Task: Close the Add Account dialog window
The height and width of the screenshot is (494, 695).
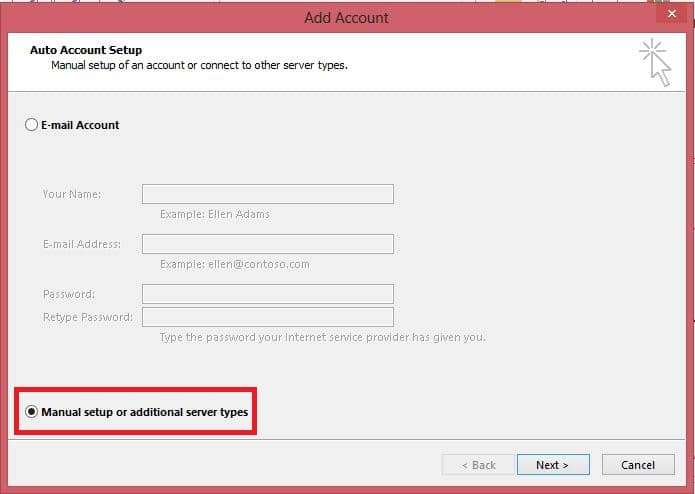Action: 670,16
